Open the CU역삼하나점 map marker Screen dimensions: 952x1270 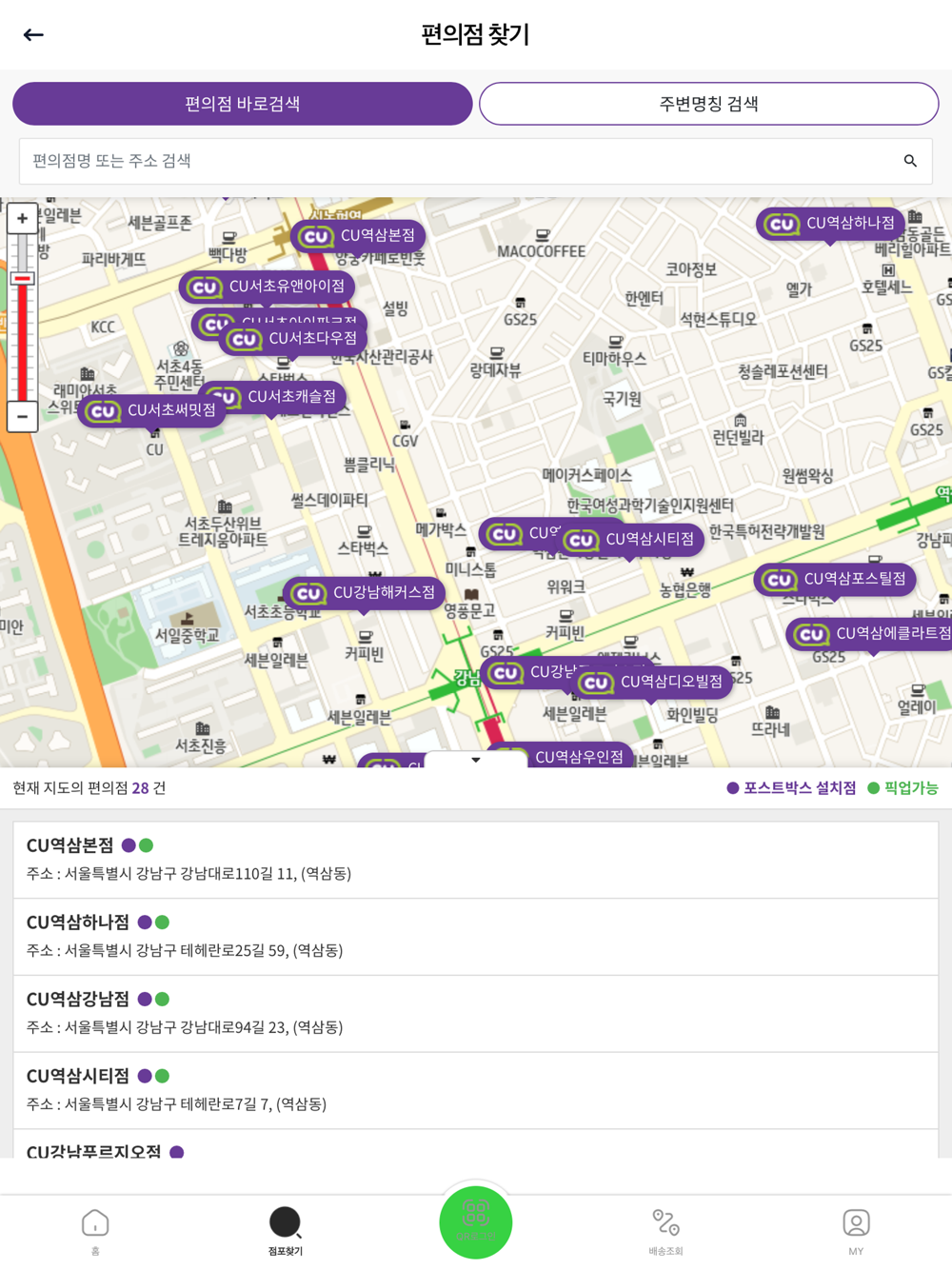[830, 224]
